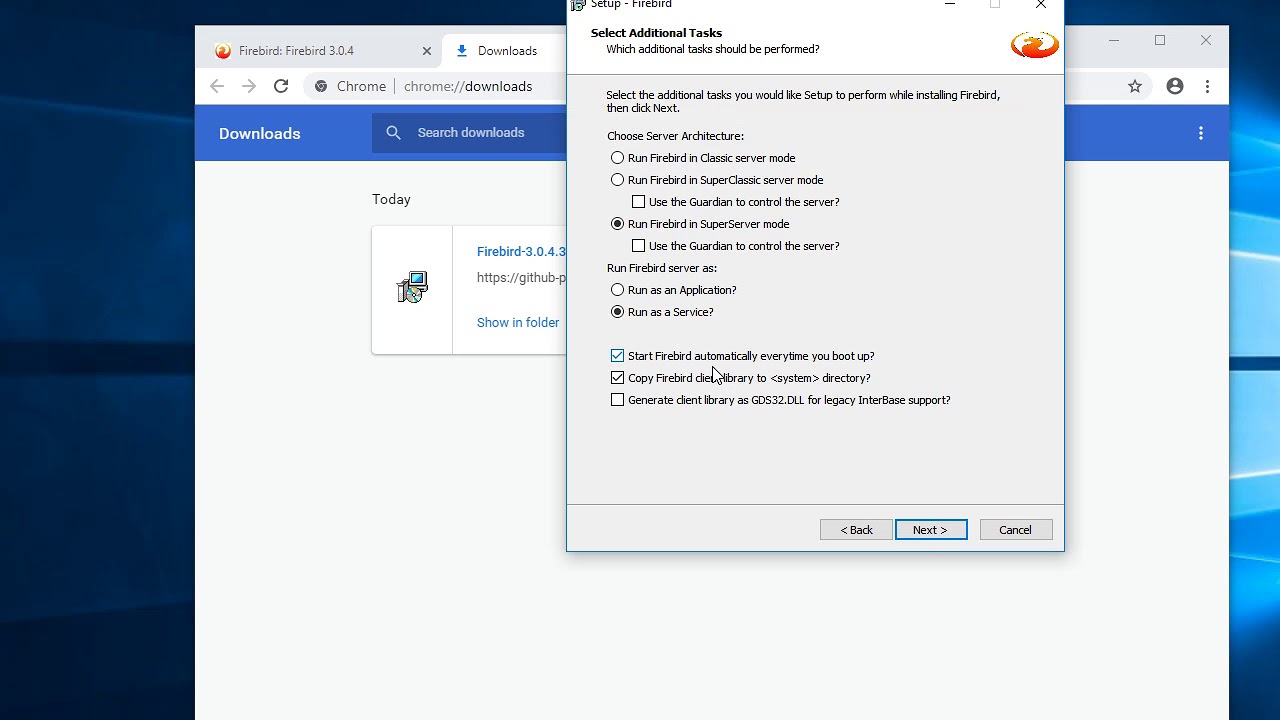Image resolution: width=1280 pixels, height=720 pixels.
Task: Choose Run as an Application option
Action: tap(674, 290)
